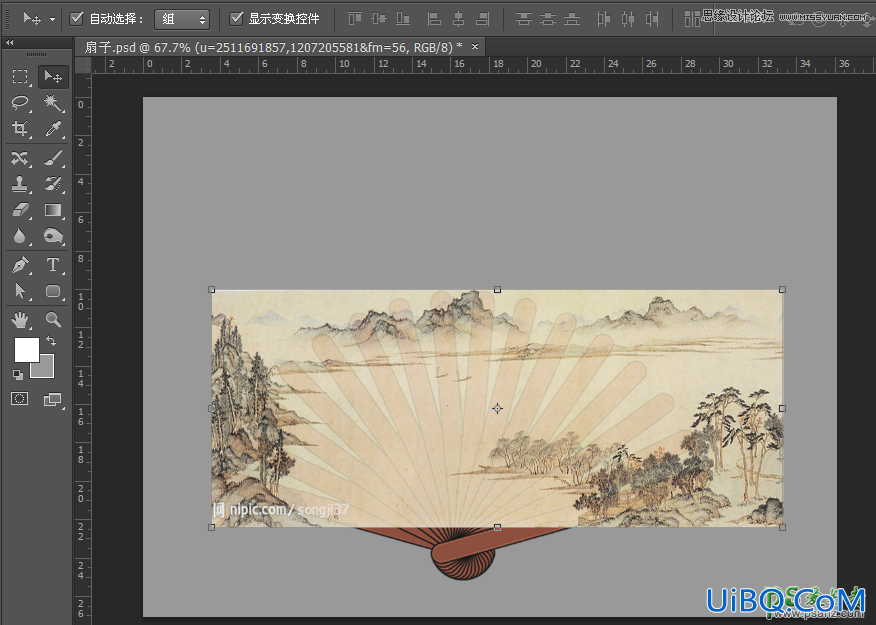The width and height of the screenshot is (876, 625).
Task: Click the right-middle transform handle
Action: 782,408
